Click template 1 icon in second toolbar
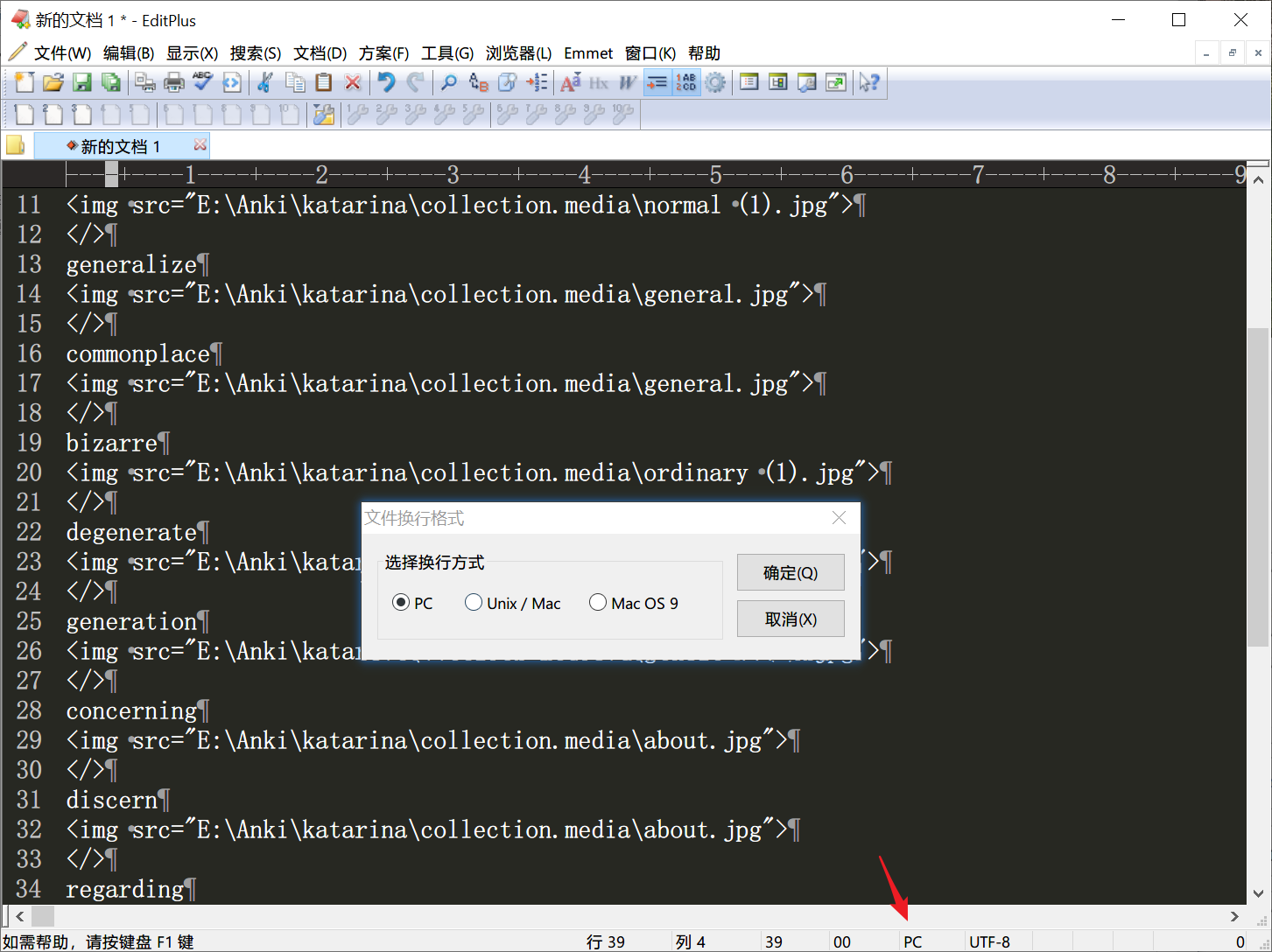The width and height of the screenshot is (1272, 952). tap(25, 114)
